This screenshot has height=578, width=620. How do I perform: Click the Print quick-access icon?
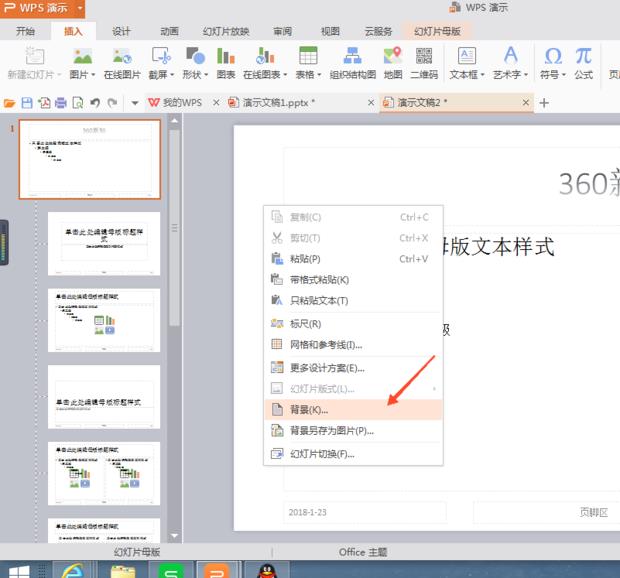[x=61, y=103]
